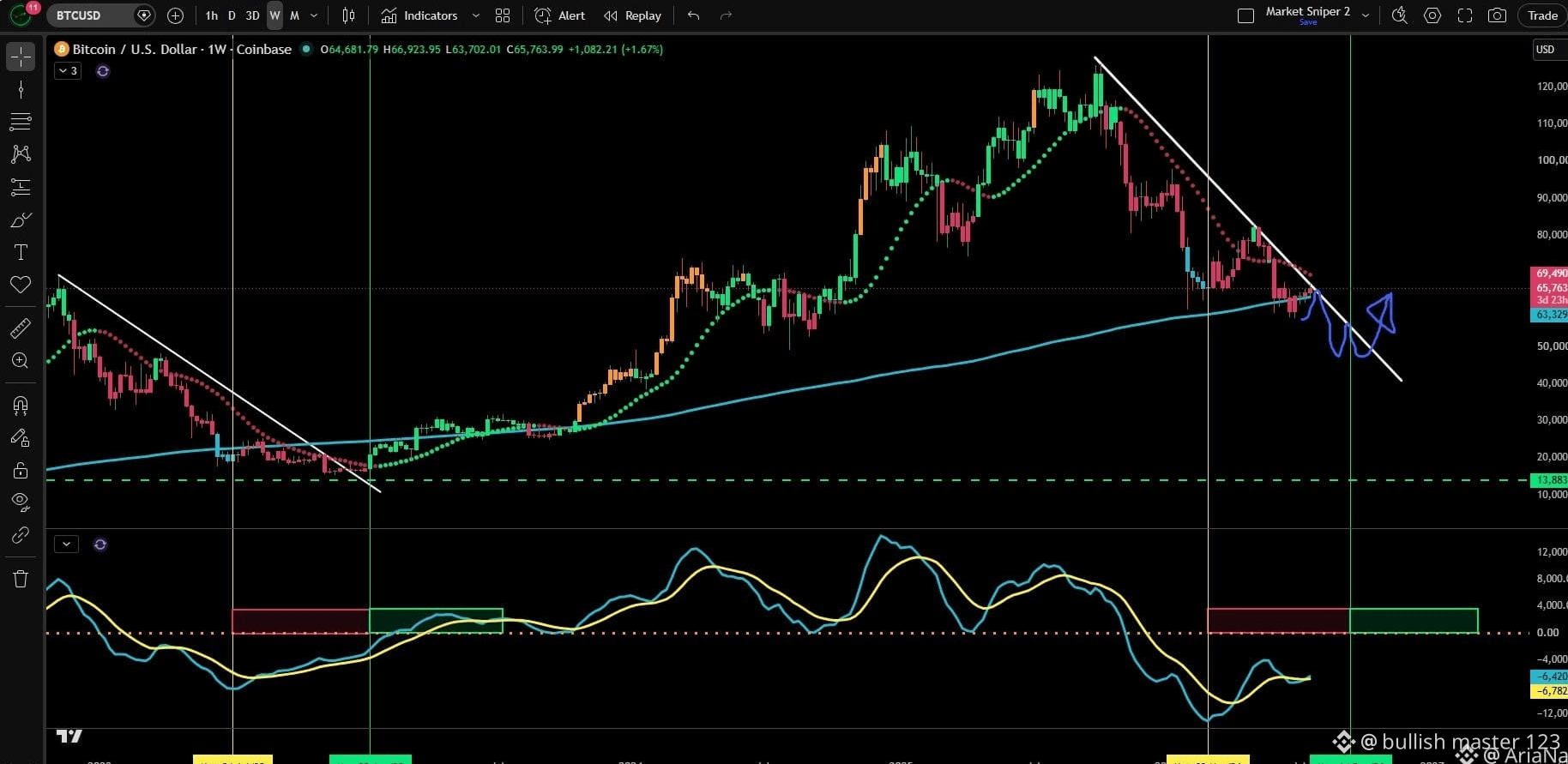Switch to the 1h timeframe
The height and width of the screenshot is (764, 1568).
[x=212, y=15]
